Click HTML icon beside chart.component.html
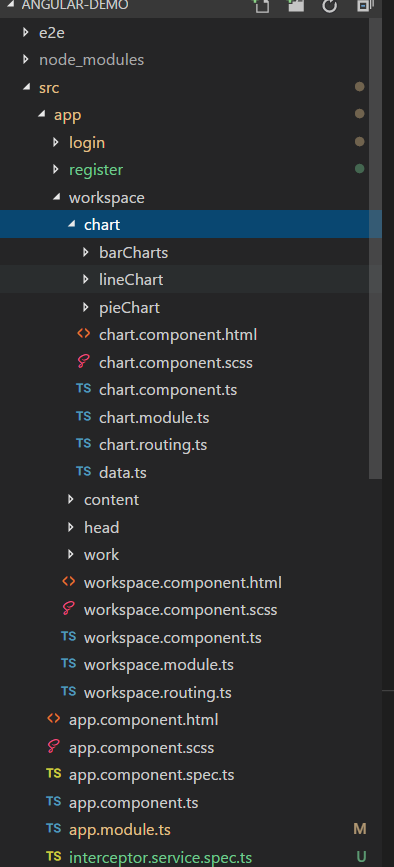The height and width of the screenshot is (867, 394). click(x=83, y=333)
